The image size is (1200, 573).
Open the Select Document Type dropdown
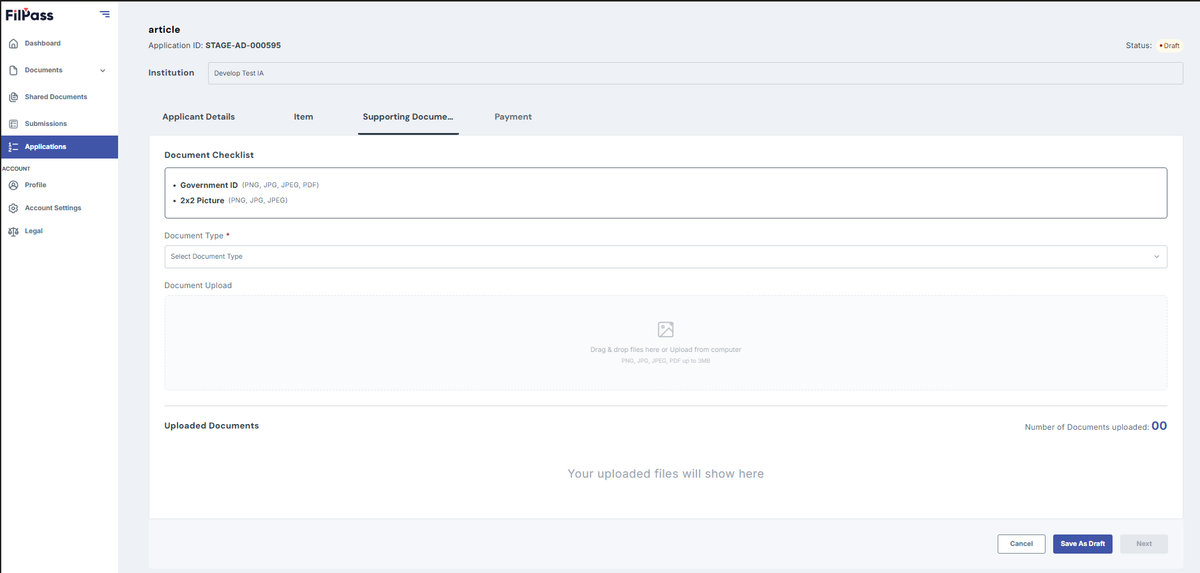point(665,256)
